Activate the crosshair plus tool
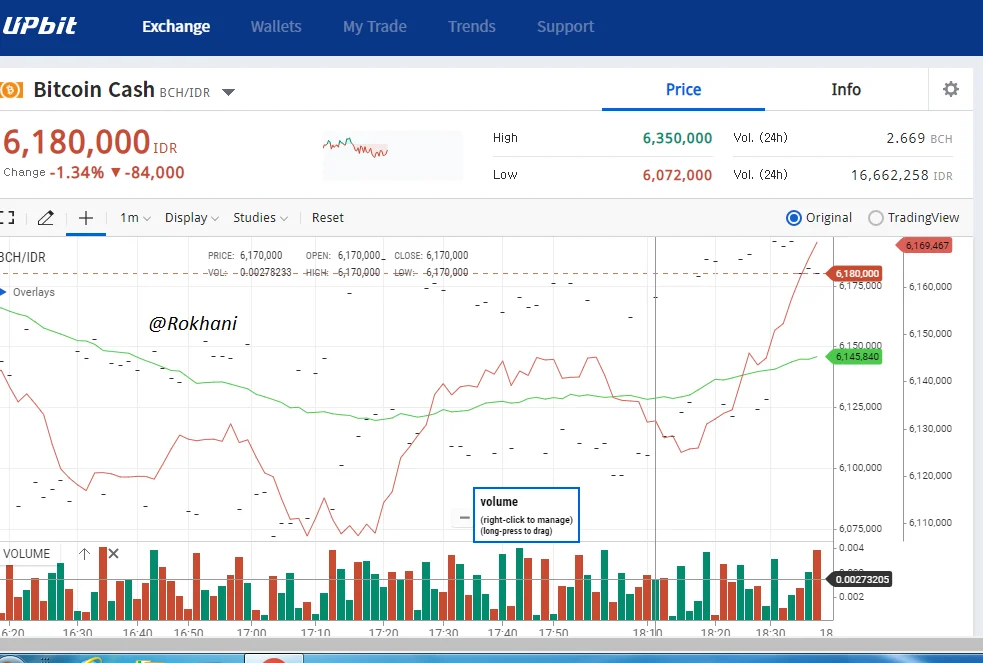Screen dimensions: 983x663 click(86, 217)
